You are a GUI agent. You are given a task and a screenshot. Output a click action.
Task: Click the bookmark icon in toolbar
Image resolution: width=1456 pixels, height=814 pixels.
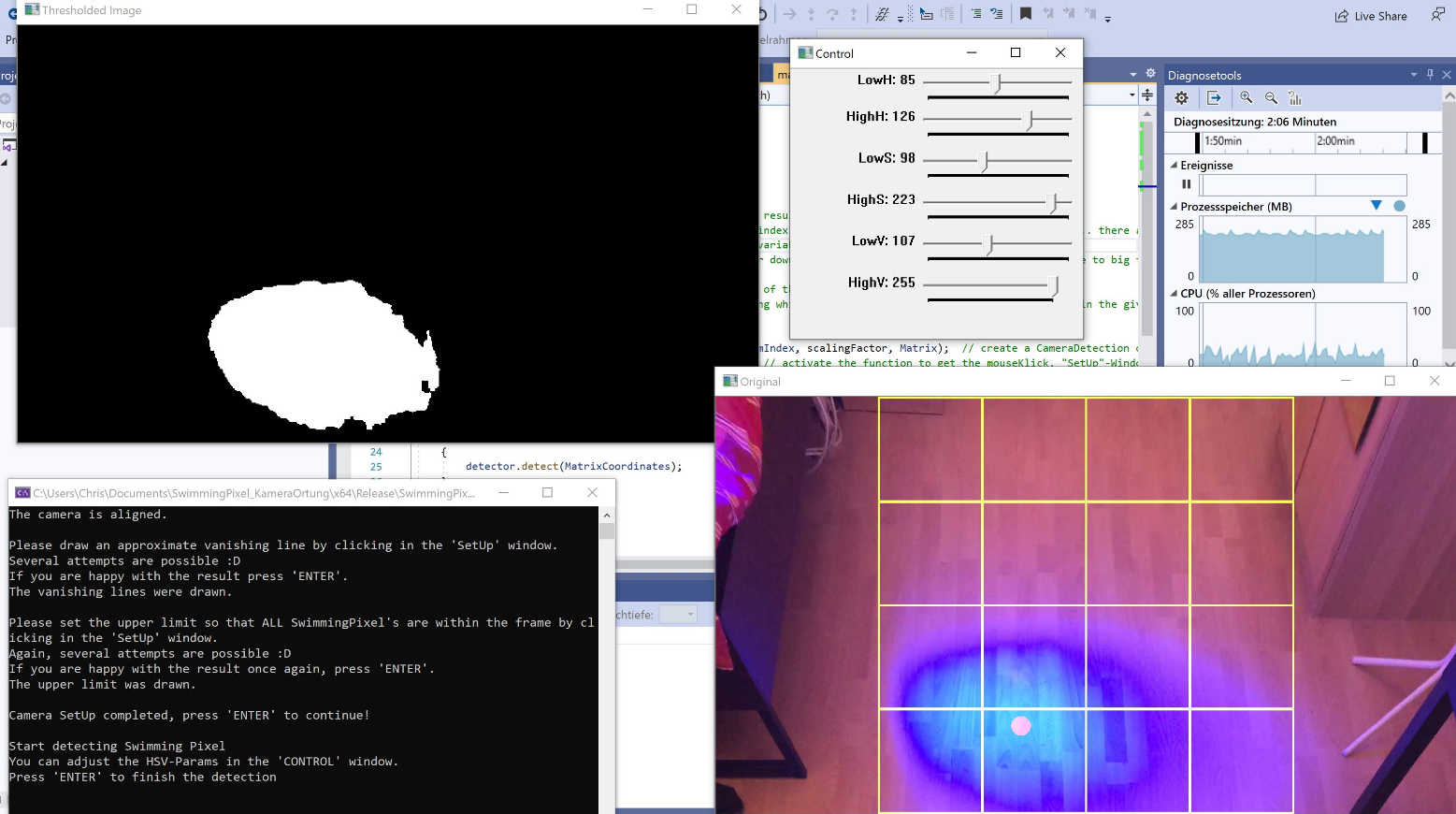click(x=1026, y=14)
